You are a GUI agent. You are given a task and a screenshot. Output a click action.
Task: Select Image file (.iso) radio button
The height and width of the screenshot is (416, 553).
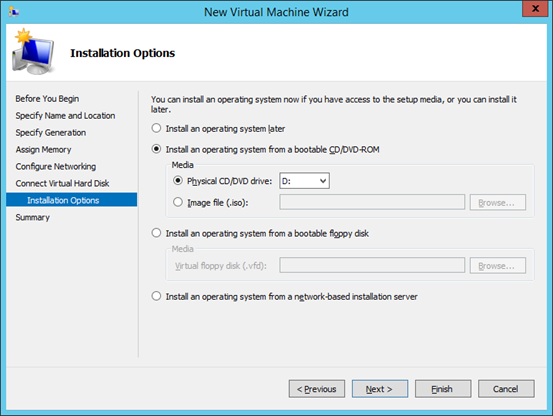[178, 202]
